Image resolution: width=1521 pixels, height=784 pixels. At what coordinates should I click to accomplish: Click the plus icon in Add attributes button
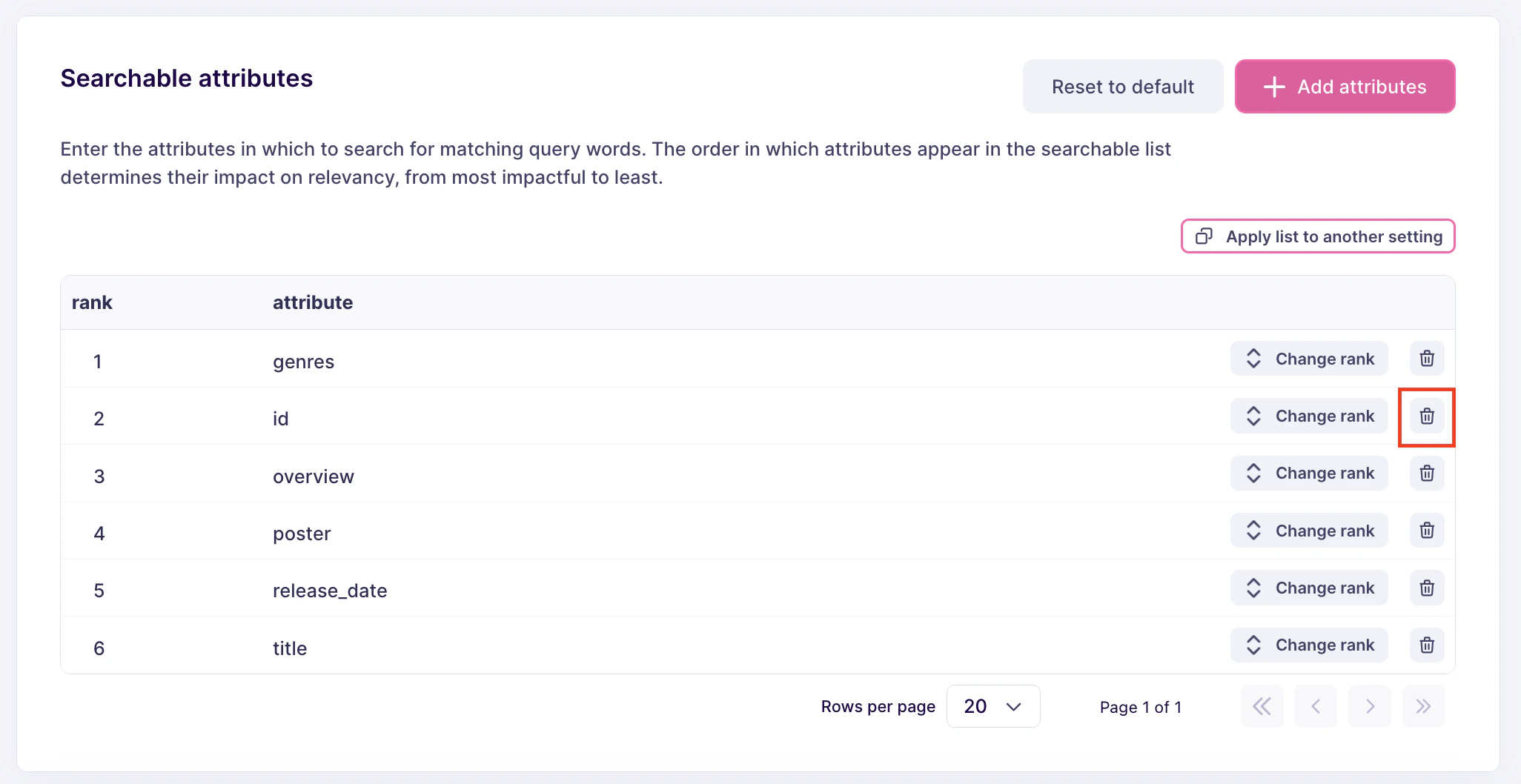[1273, 87]
